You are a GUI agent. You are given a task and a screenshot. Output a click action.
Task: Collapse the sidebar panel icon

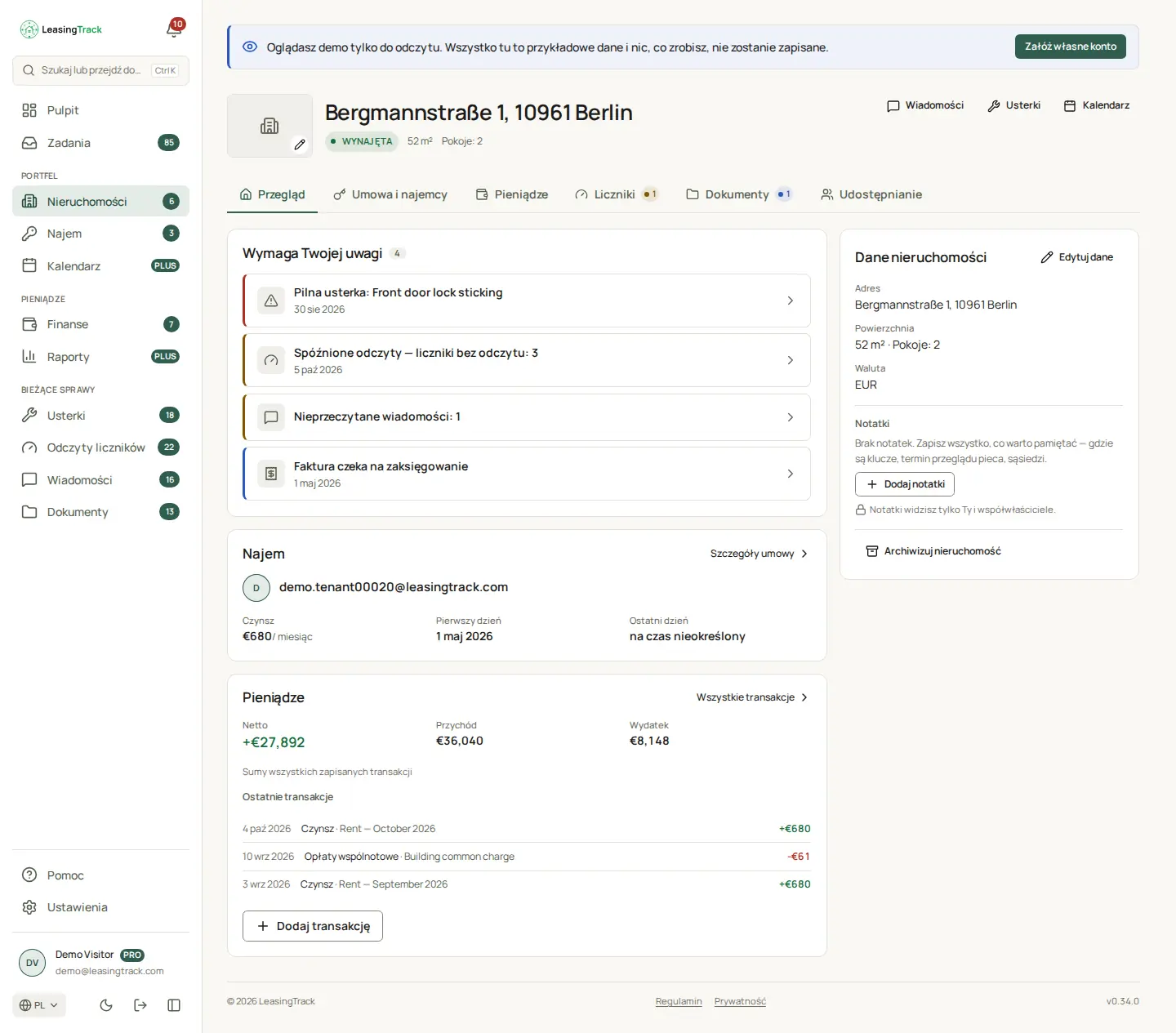tap(174, 1005)
